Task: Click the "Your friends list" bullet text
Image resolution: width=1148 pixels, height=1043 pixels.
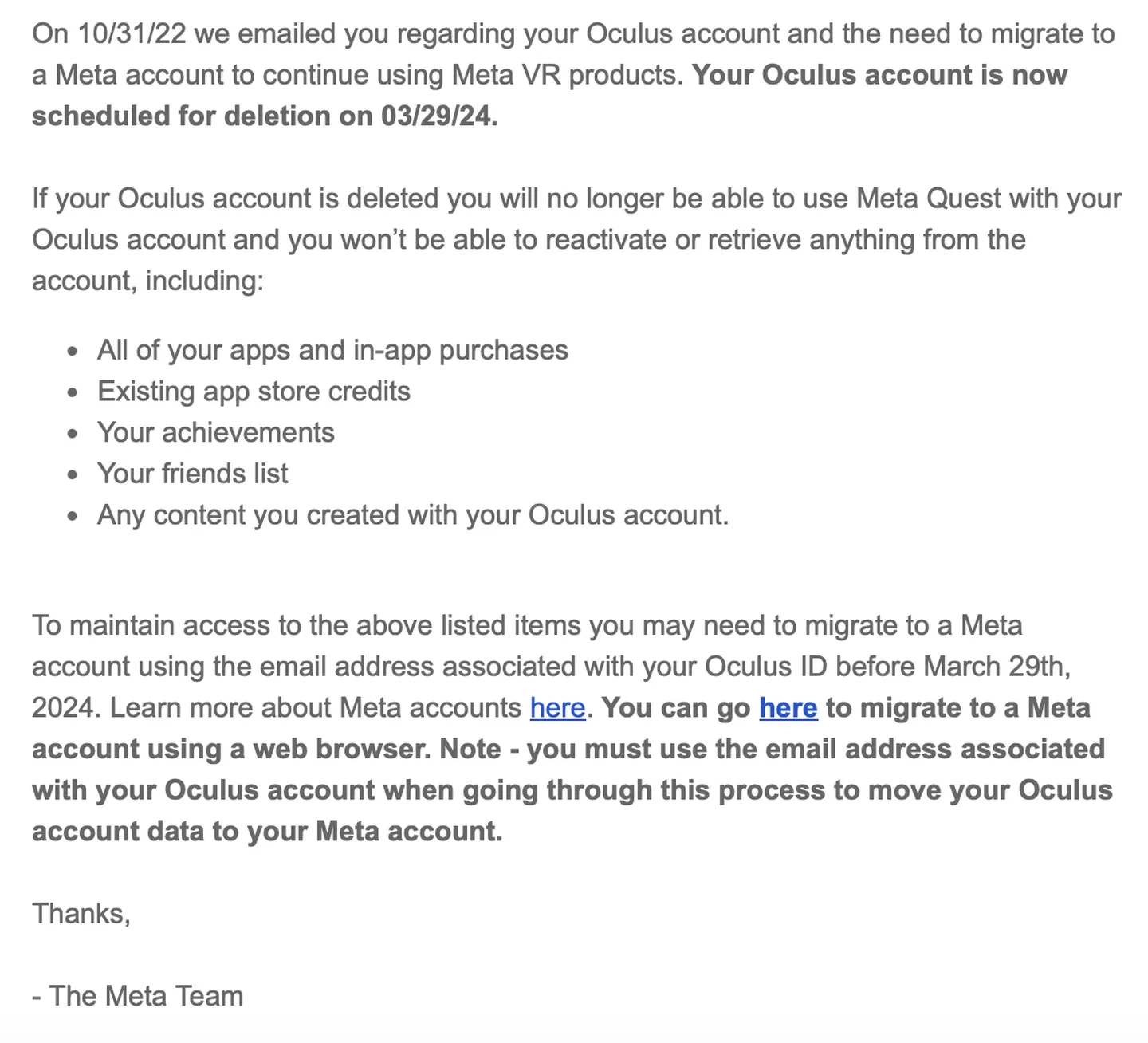Action: pos(192,474)
